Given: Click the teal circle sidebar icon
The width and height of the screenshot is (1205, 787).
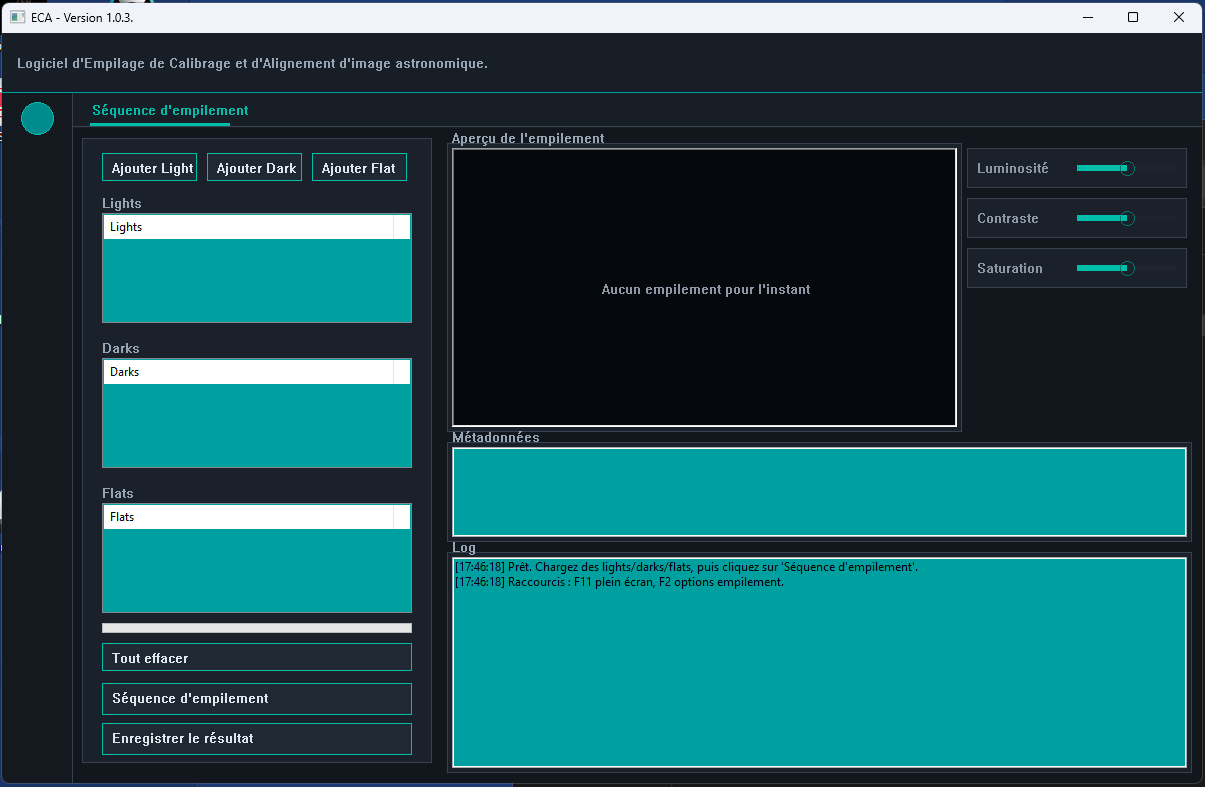Looking at the screenshot, I should (37, 118).
